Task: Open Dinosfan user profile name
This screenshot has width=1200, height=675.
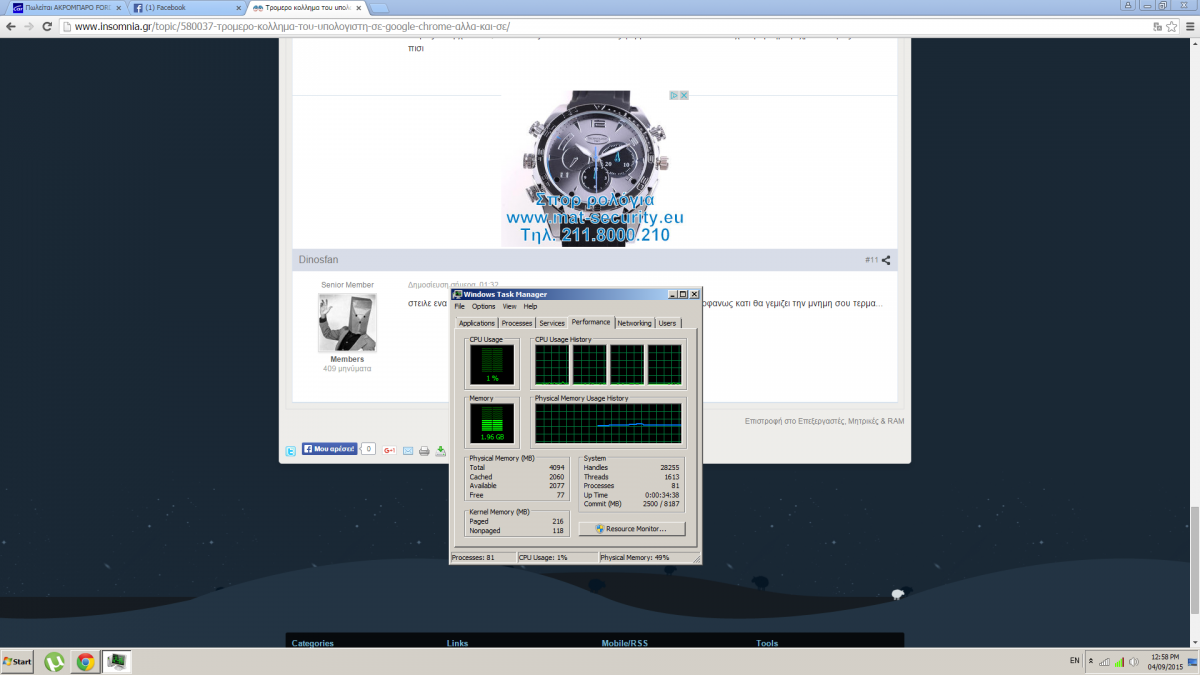Action: [x=318, y=260]
